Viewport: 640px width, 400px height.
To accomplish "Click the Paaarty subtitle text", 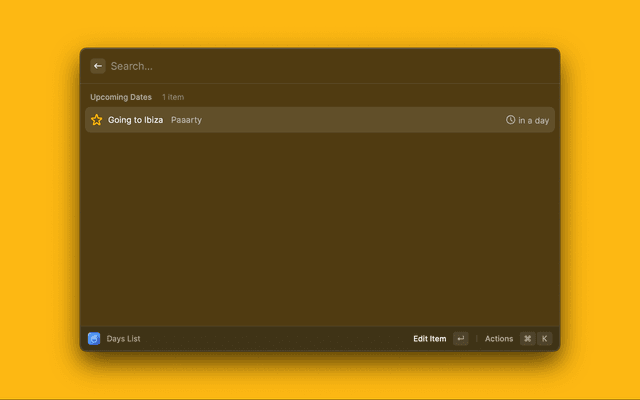I will click(186, 120).
